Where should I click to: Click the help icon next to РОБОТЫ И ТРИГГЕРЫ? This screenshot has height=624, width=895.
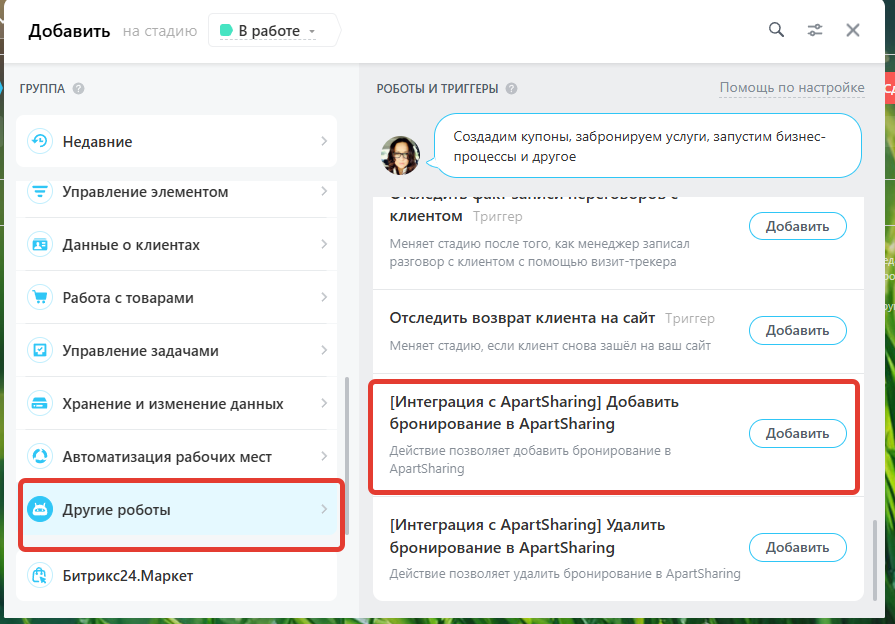(511, 88)
